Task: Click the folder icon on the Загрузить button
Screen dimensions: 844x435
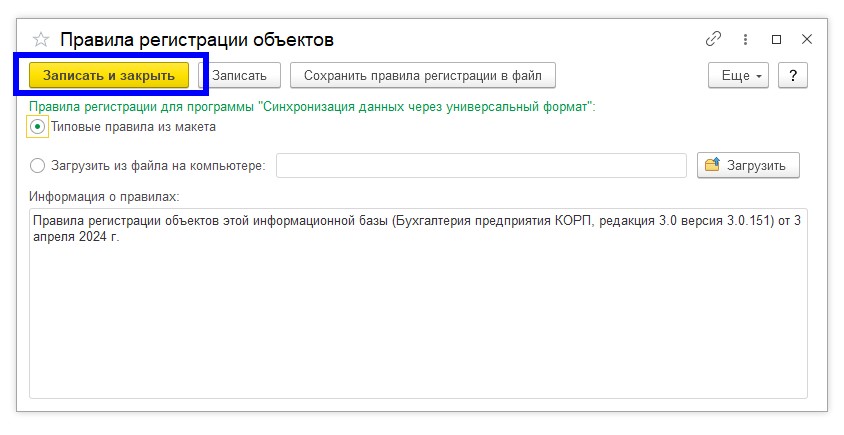Action: pyautogui.click(x=712, y=165)
